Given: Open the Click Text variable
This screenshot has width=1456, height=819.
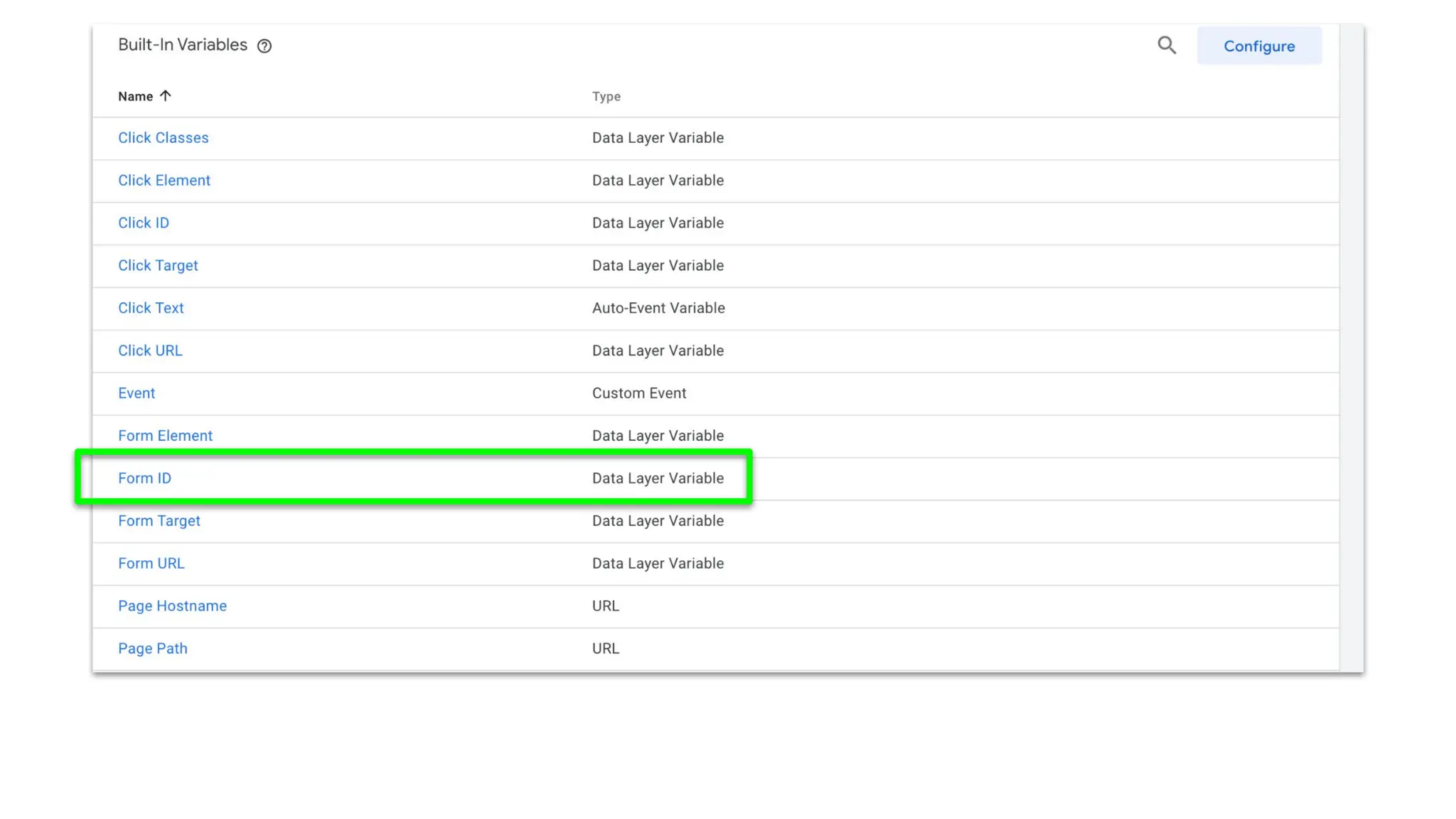Looking at the screenshot, I should pos(151,309).
